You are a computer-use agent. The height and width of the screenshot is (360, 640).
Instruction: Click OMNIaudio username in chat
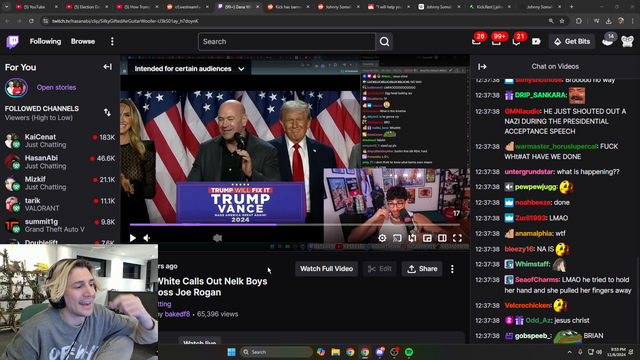click(x=522, y=111)
